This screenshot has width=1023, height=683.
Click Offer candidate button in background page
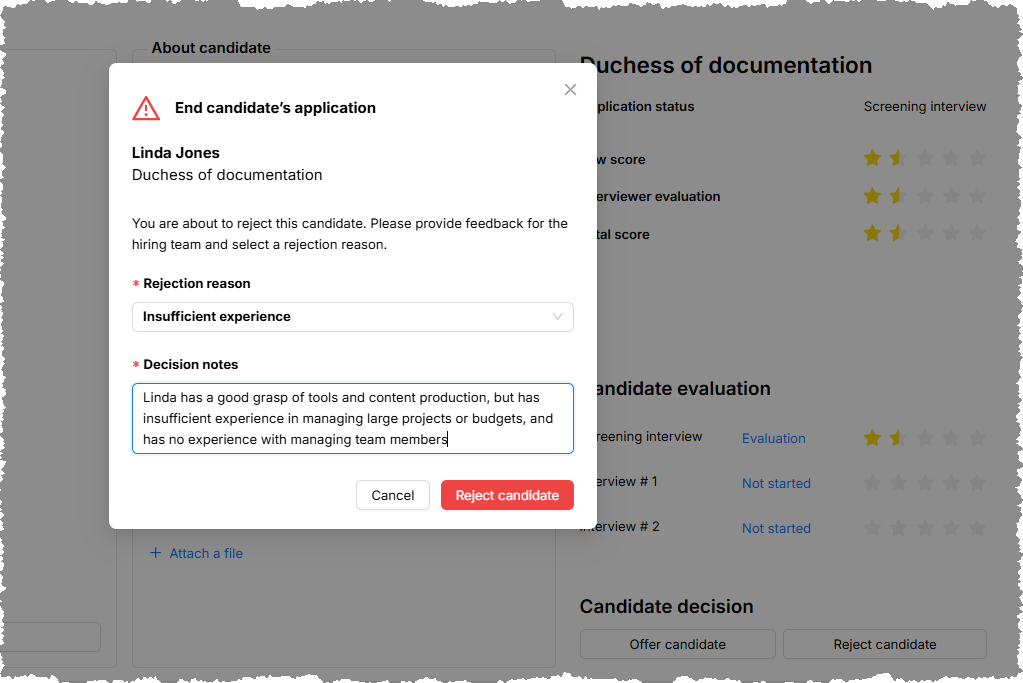point(677,645)
